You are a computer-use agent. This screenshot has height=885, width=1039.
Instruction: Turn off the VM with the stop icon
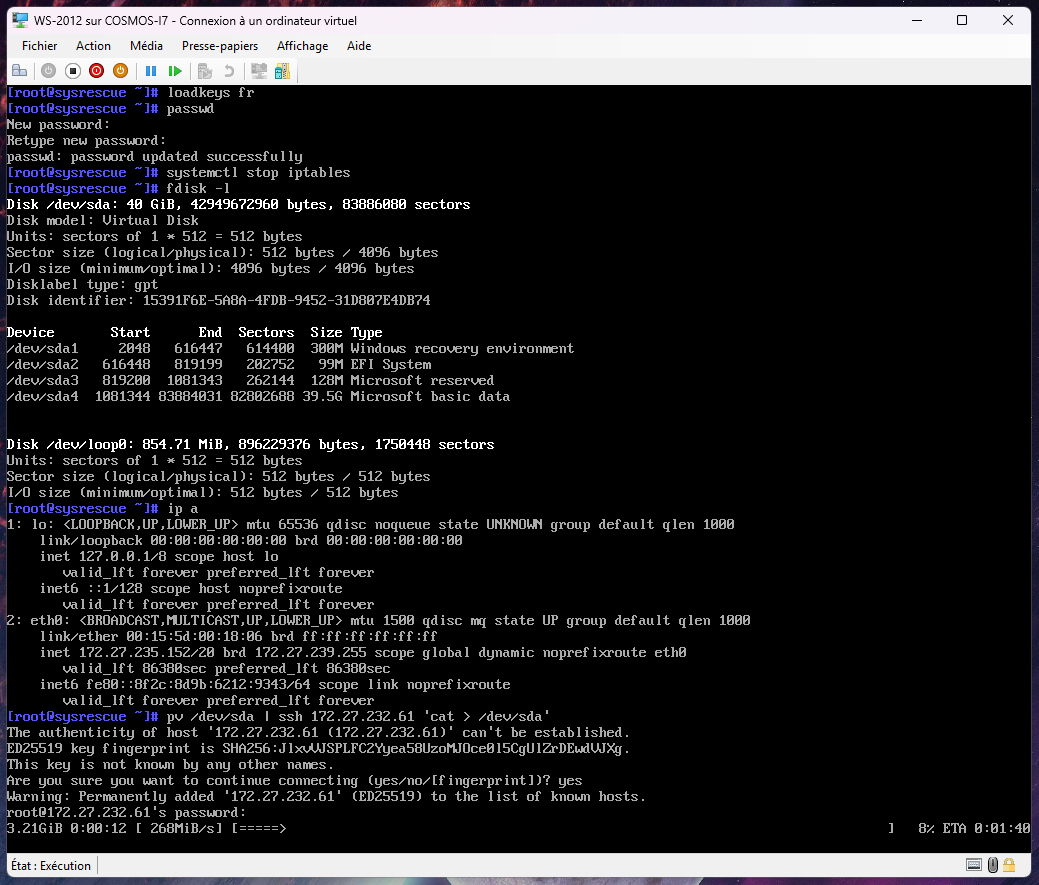72,71
